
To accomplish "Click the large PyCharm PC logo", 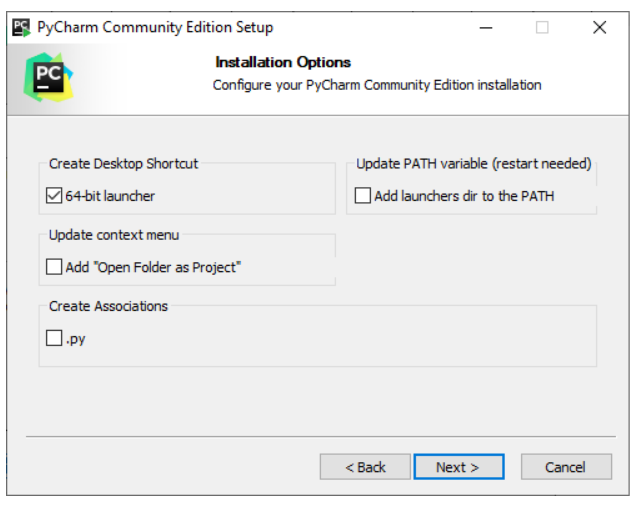I will [48, 77].
